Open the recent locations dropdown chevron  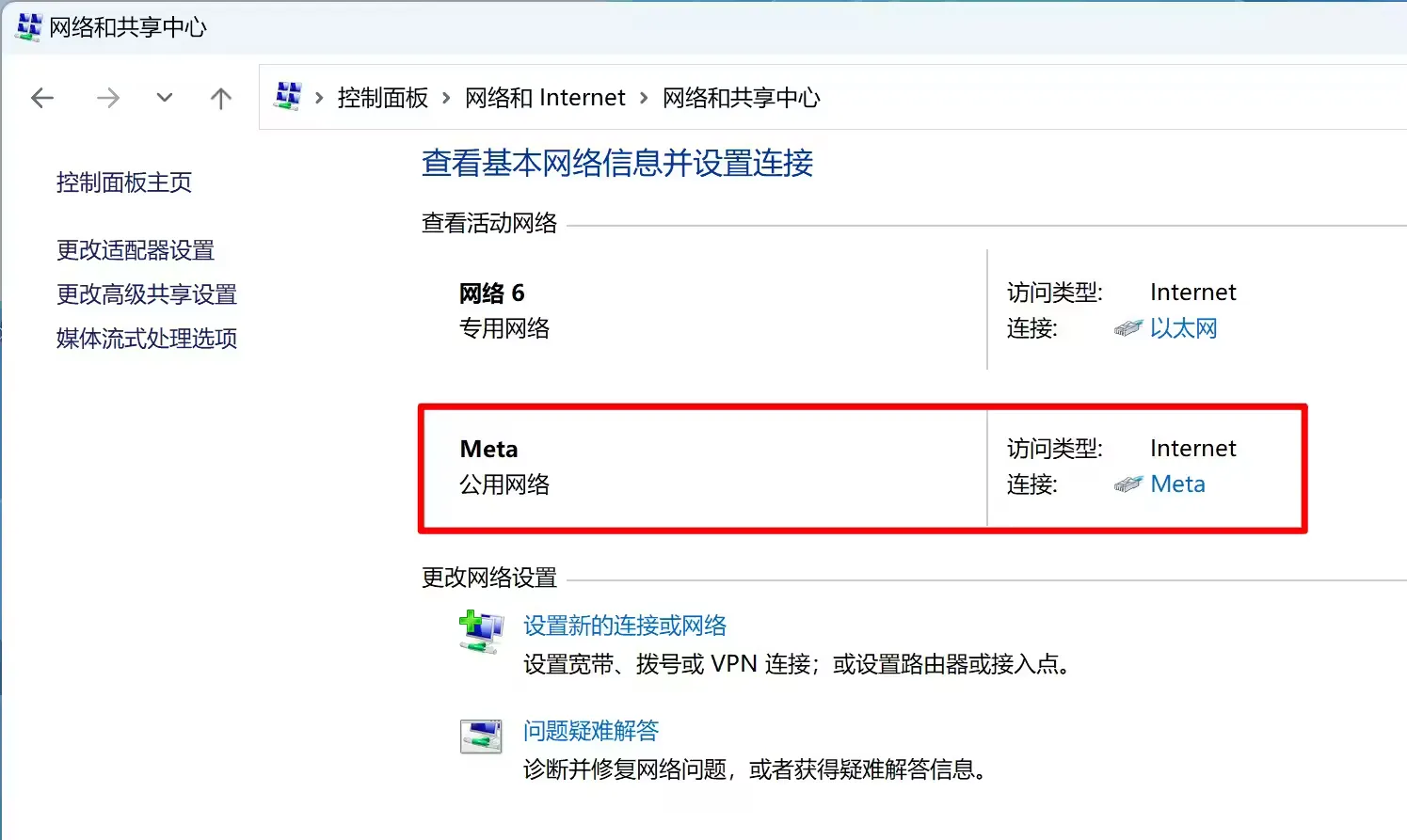tap(165, 98)
